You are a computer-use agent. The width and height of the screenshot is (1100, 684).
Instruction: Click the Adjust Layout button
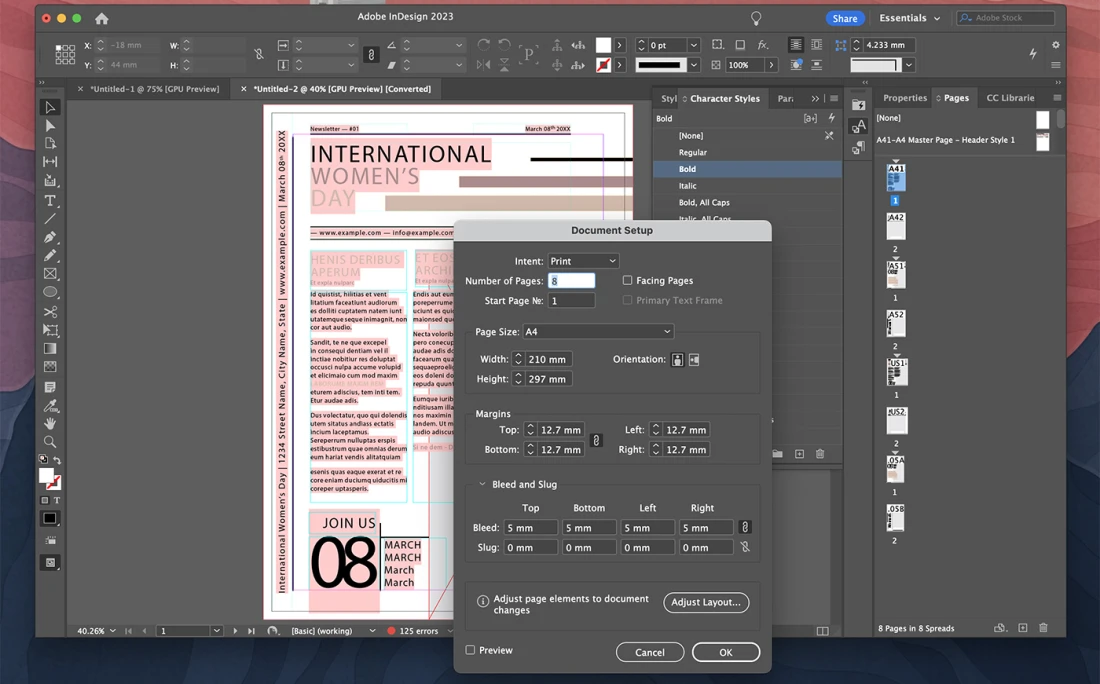(x=705, y=602)
